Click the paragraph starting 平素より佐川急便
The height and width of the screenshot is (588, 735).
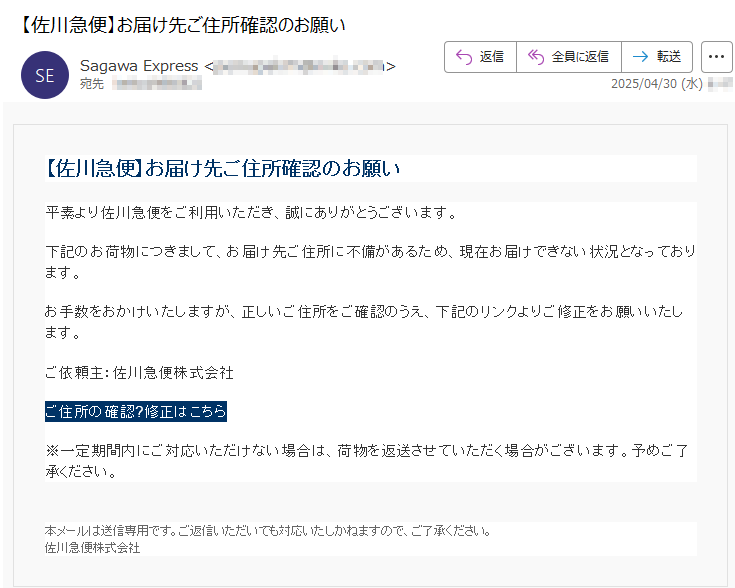point(251,213)
